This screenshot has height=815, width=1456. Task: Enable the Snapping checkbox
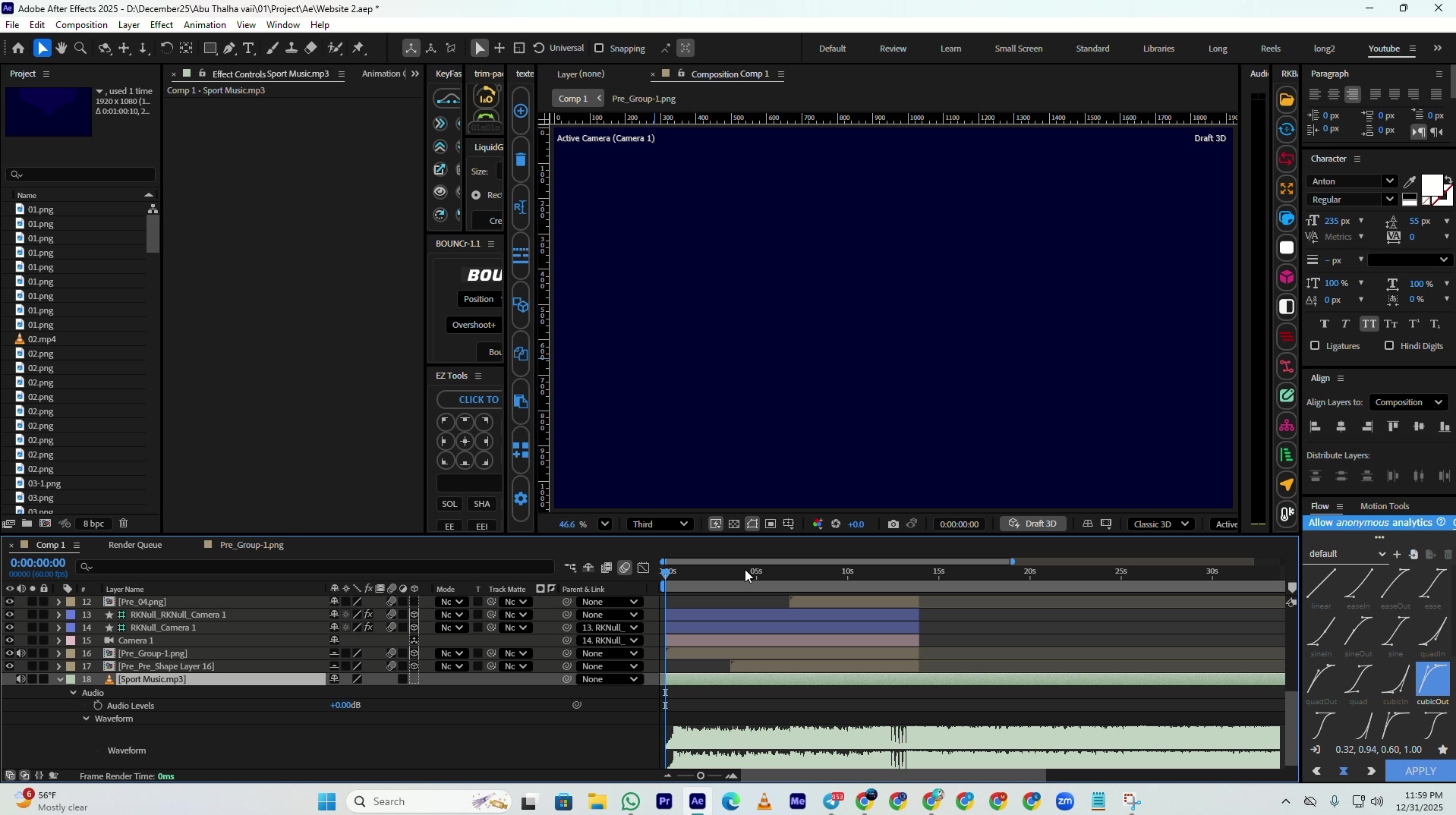600,49
